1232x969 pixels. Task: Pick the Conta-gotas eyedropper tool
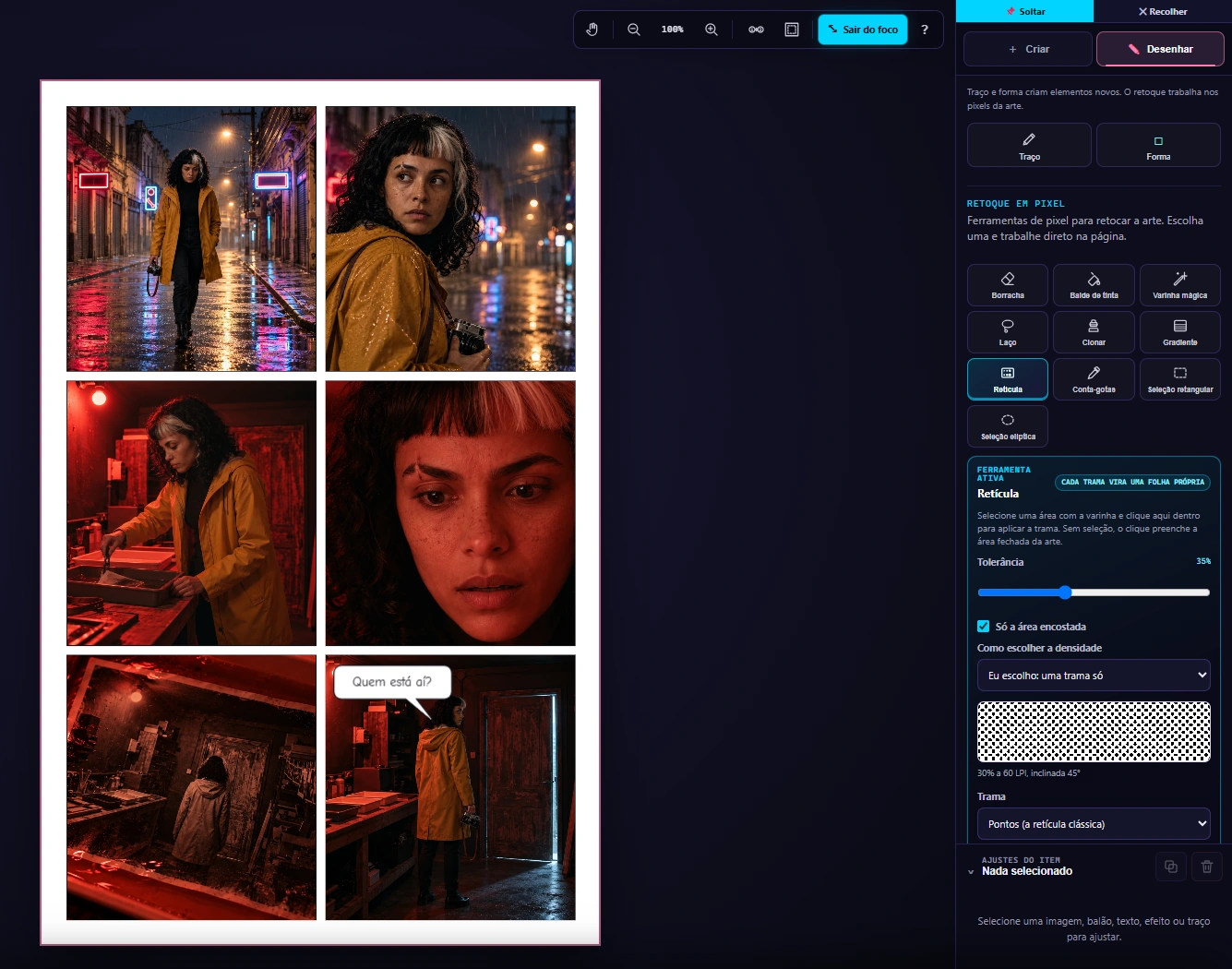point(1094,379)
